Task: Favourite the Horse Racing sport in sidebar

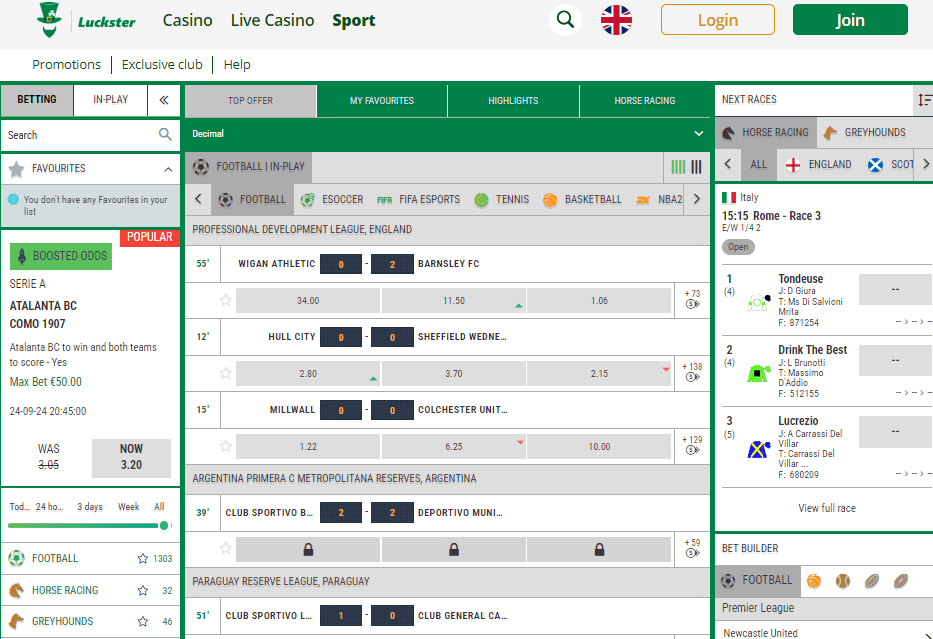Action: [143, 590]
